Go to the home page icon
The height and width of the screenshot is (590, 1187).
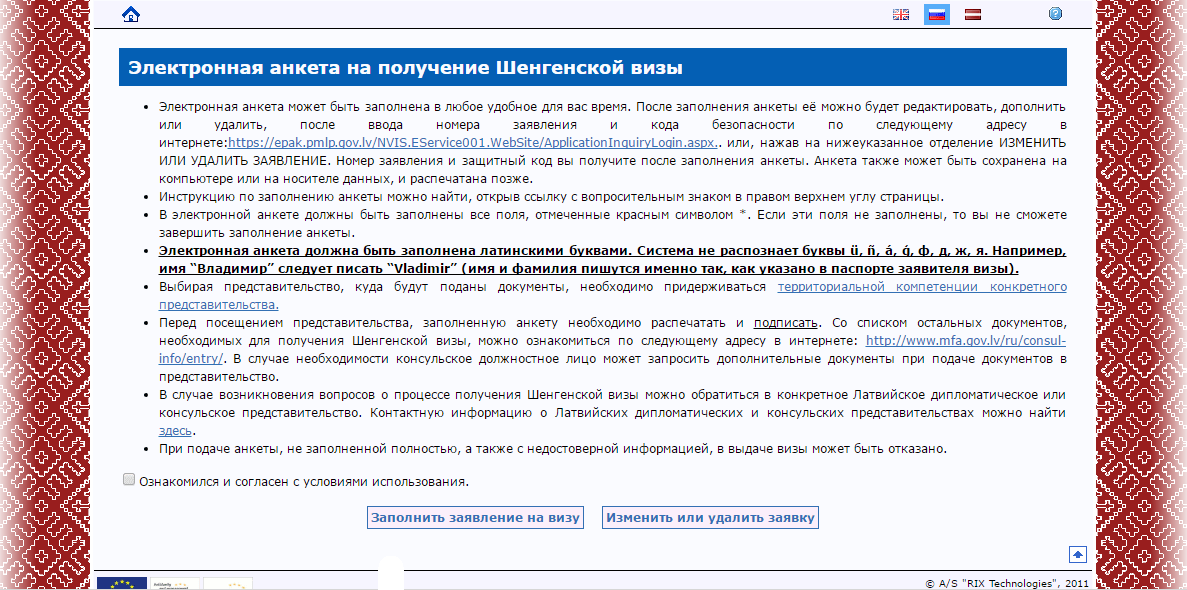point(130,14)
